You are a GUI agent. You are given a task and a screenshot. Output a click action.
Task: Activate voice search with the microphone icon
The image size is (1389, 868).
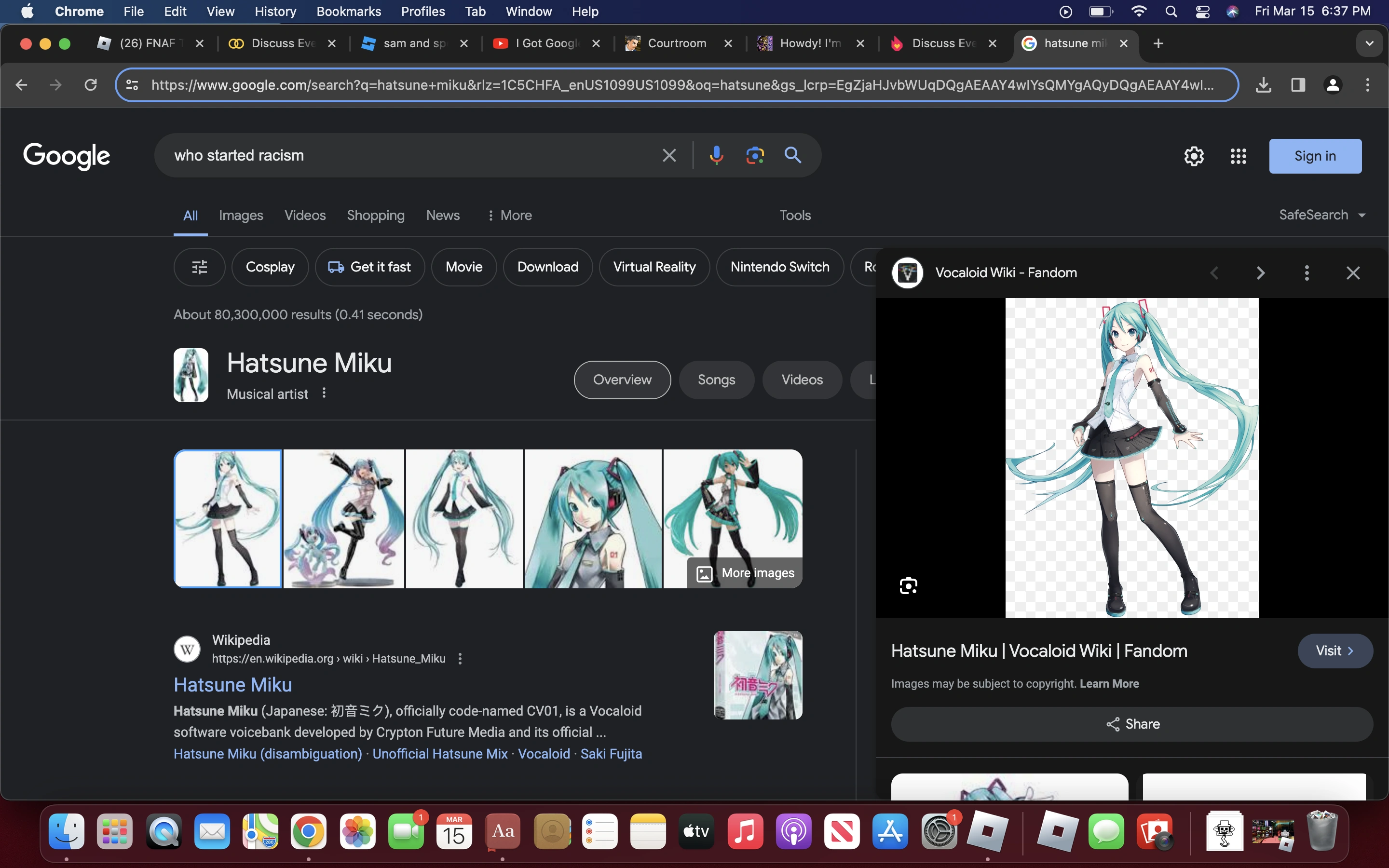[716, 155]
